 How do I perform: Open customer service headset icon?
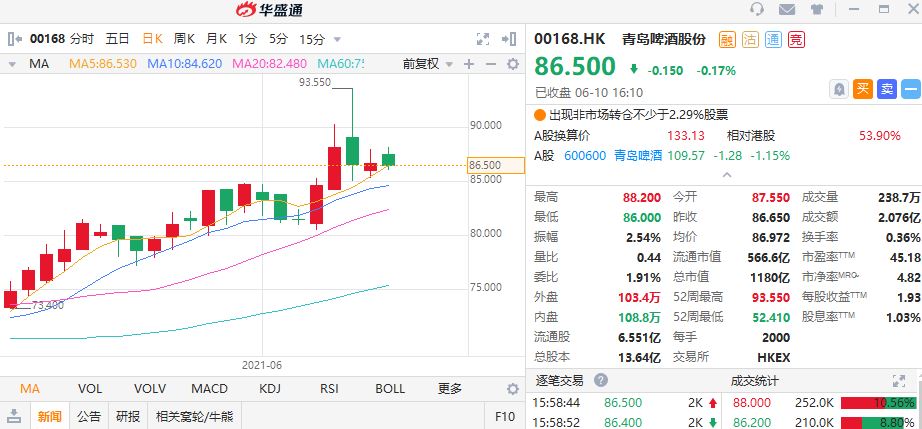pos(757,9)
